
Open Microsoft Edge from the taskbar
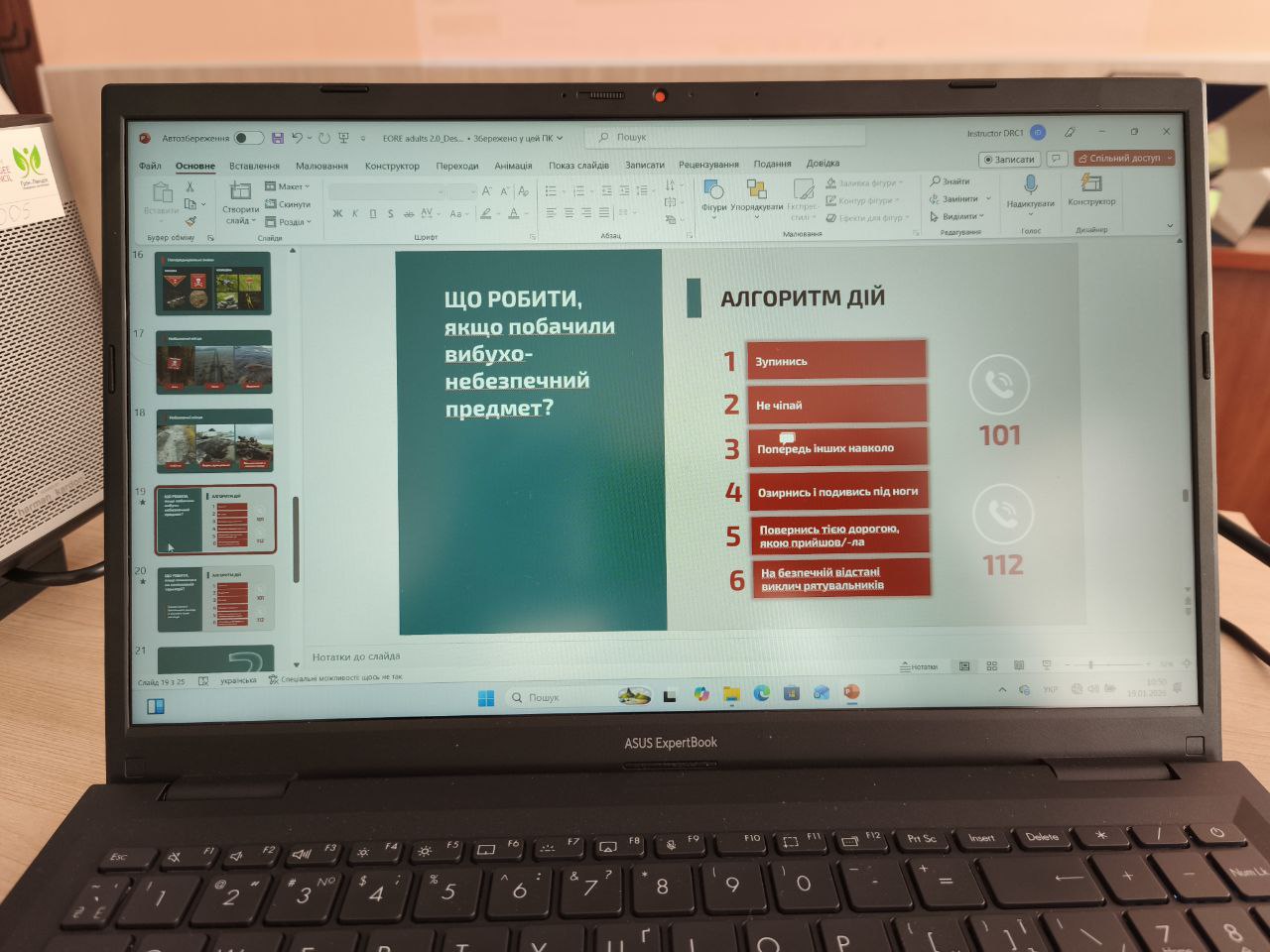(761, 693)
